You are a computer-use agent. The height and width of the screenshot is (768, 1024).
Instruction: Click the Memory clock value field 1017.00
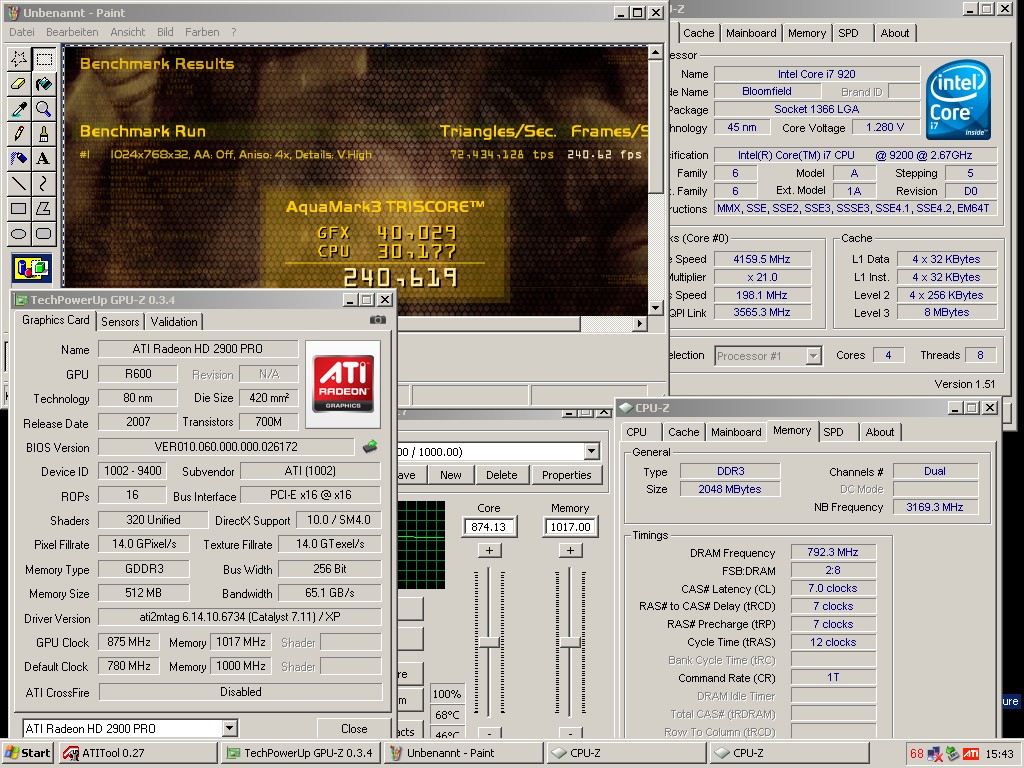(x=570, y=527)
